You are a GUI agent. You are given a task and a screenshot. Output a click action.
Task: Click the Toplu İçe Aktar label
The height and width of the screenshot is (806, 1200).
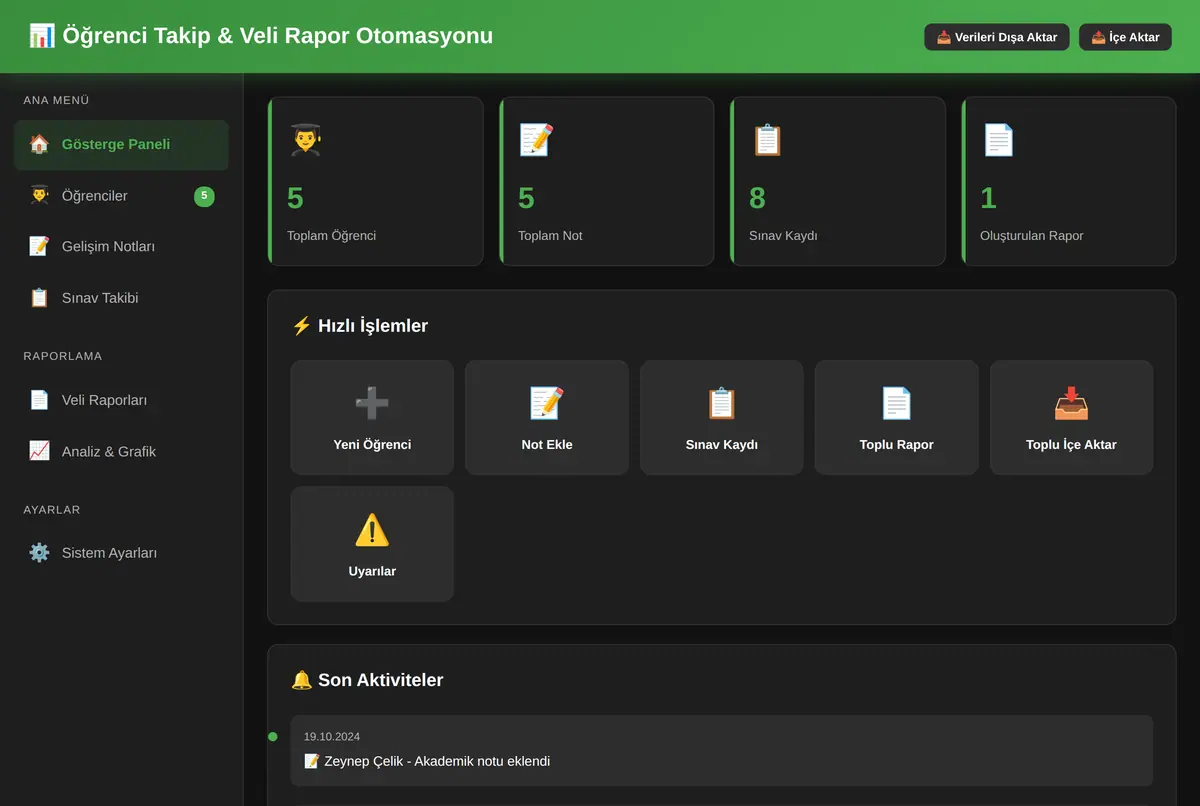pos(1071,444)
